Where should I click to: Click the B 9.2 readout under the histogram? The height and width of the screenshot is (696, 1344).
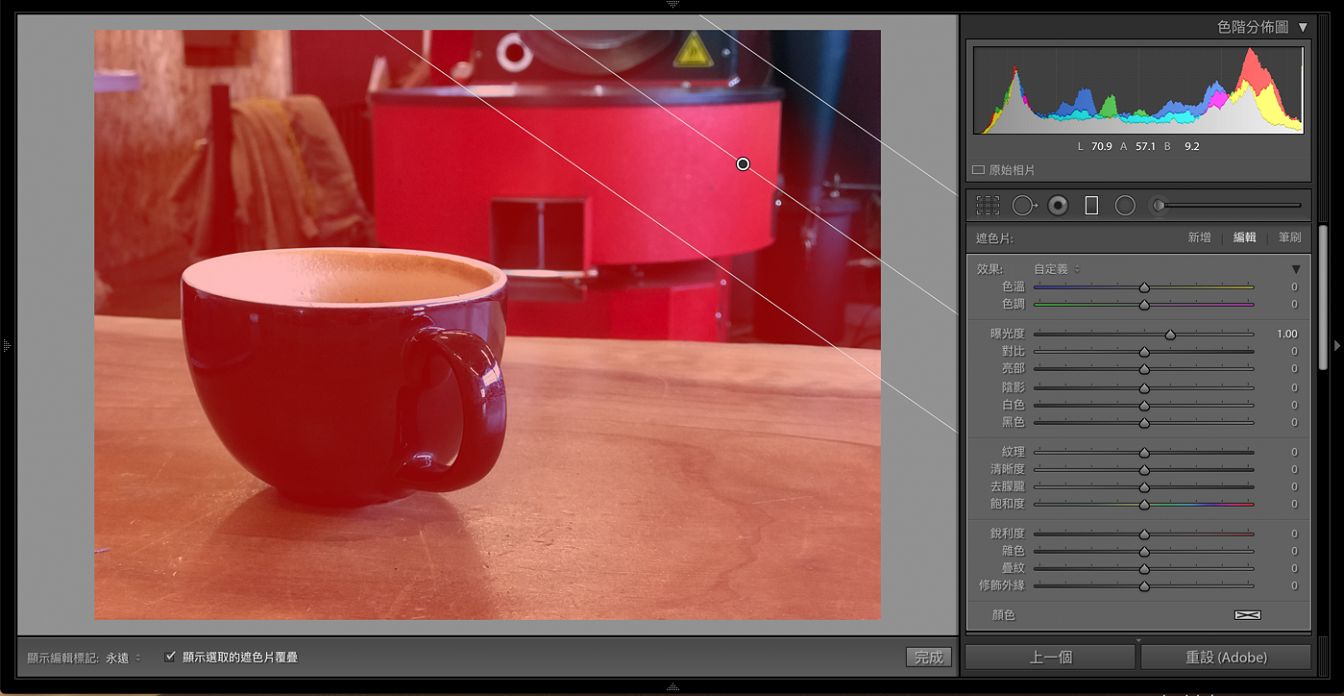1181,146
